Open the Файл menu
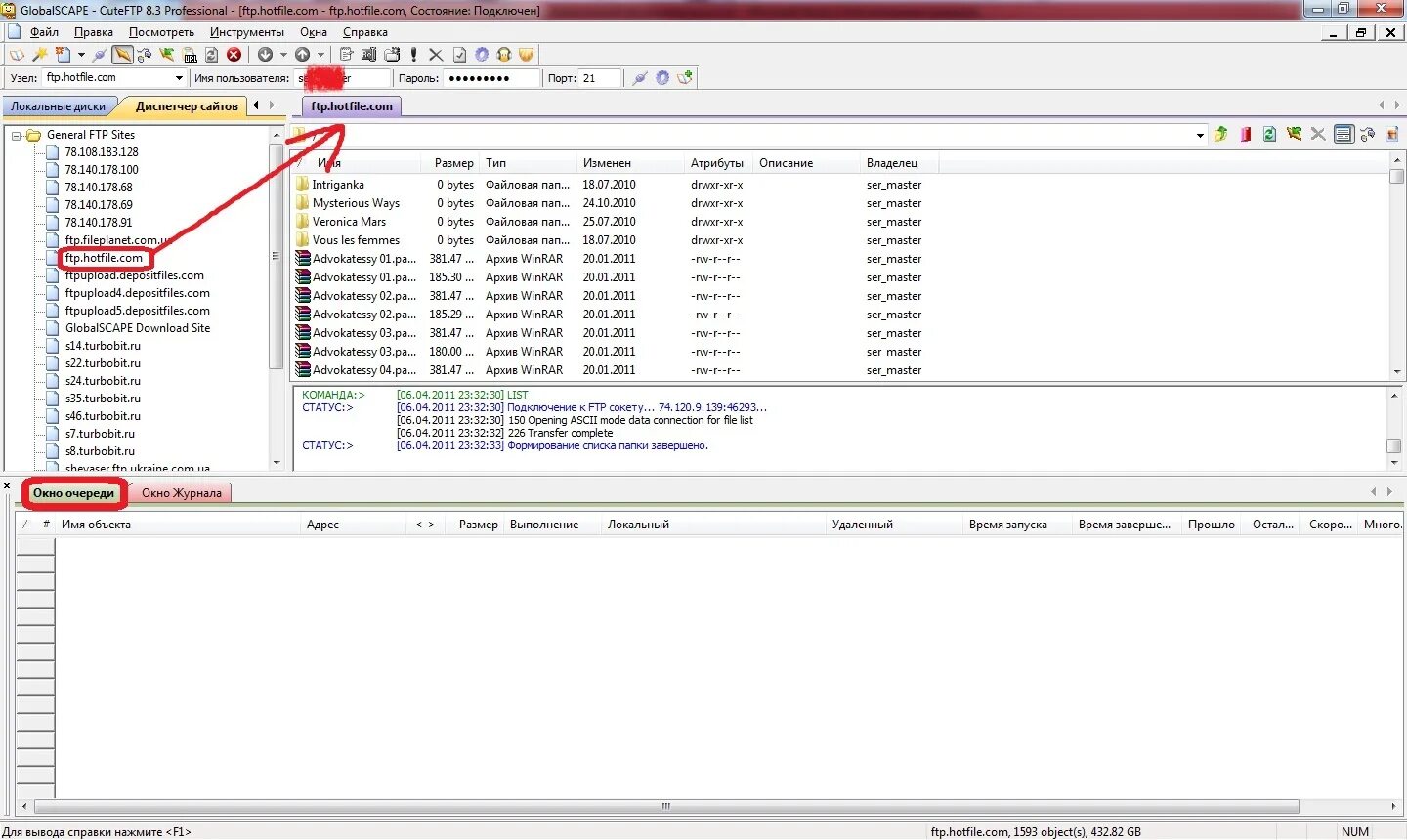 point(44,32)
